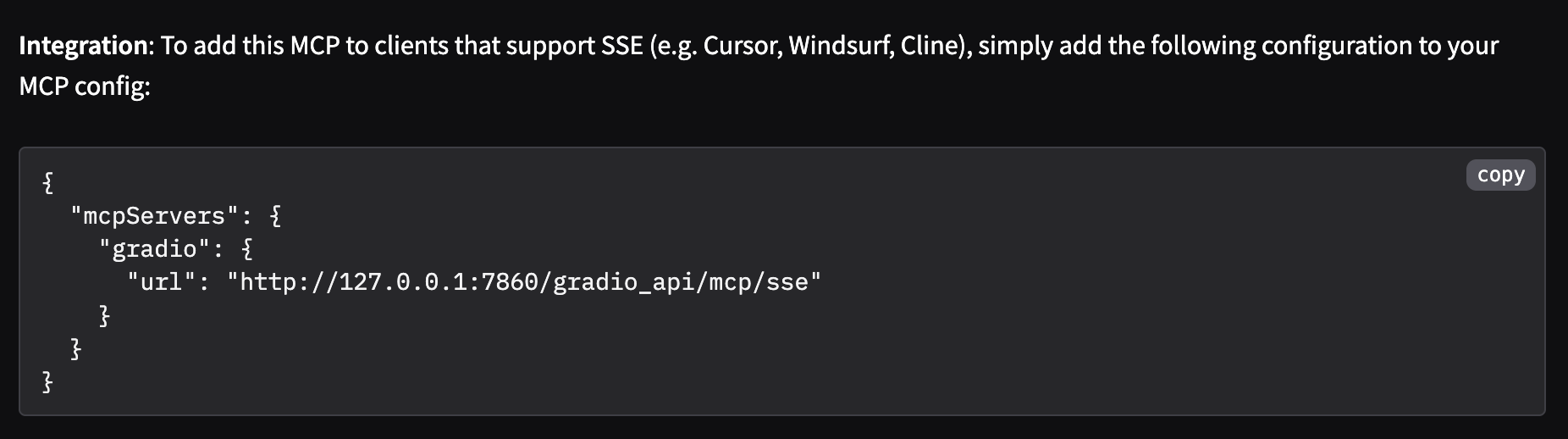Click the closing brace under the "url" line
Screen dimensions: 1568x439
pos(105,315)
